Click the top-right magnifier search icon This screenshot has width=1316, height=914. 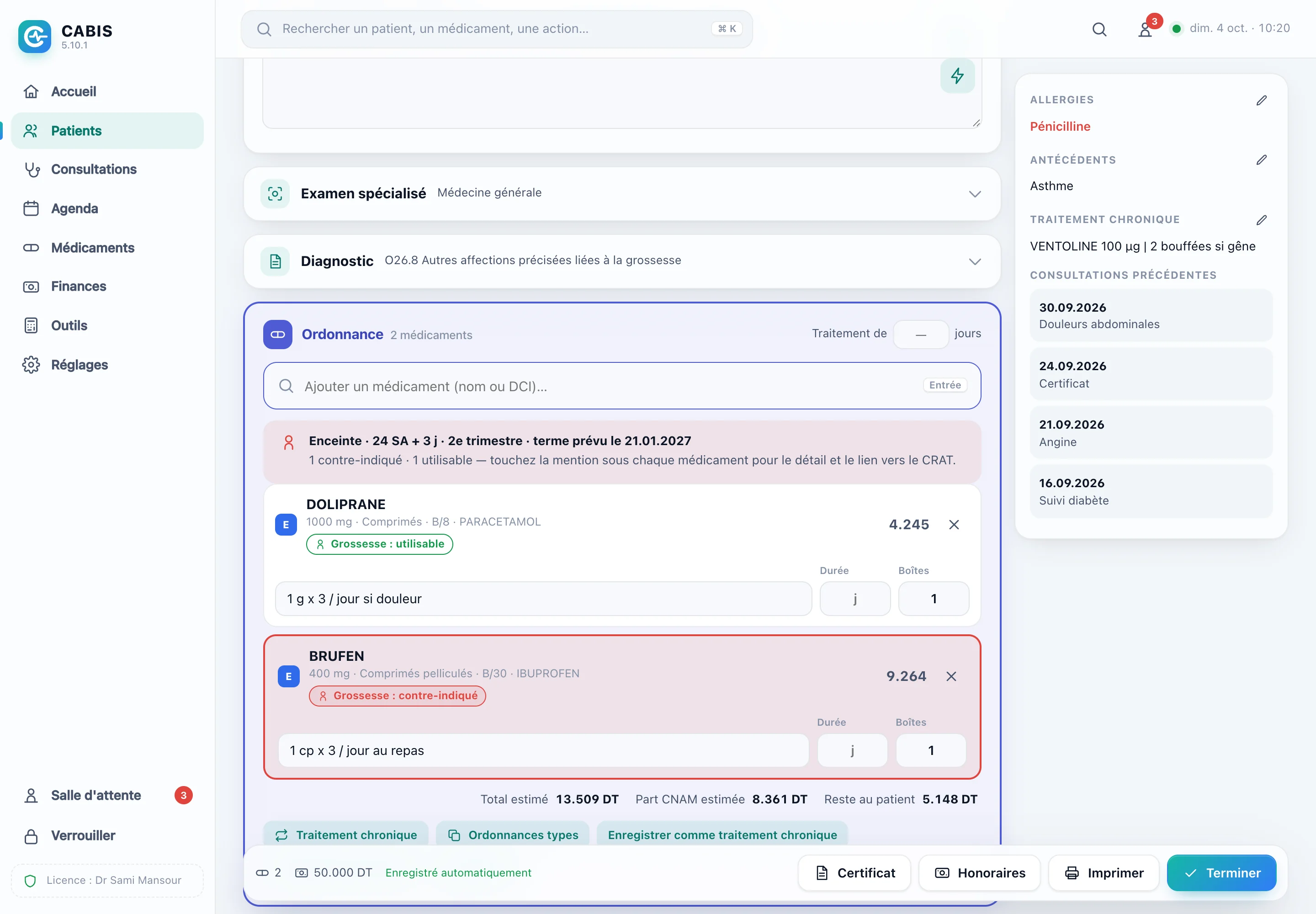[1099, 29]
